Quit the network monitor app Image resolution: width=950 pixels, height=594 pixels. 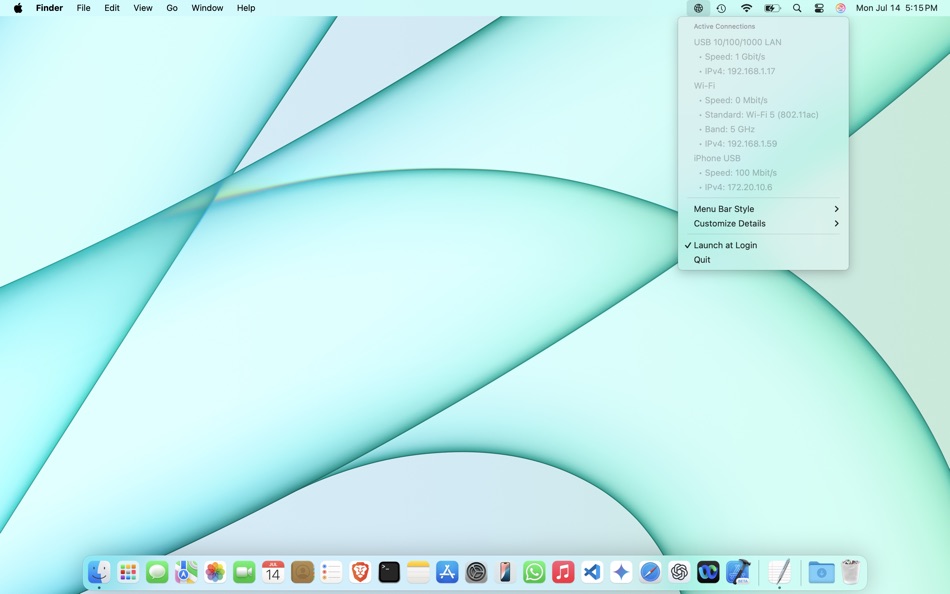(x=702, y=259)
